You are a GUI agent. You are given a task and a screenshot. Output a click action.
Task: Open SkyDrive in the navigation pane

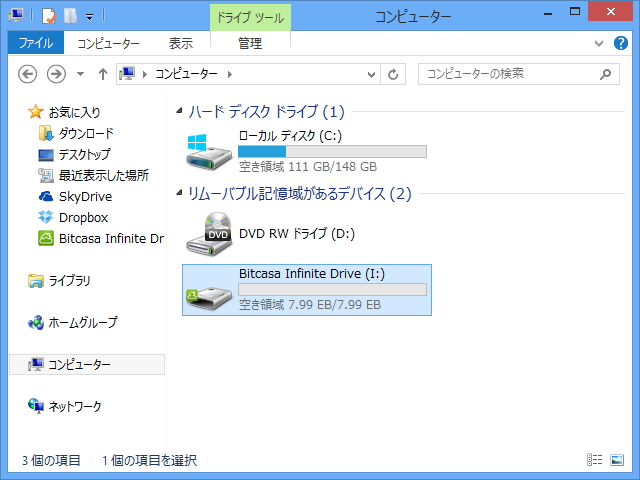tap(85, 197)
